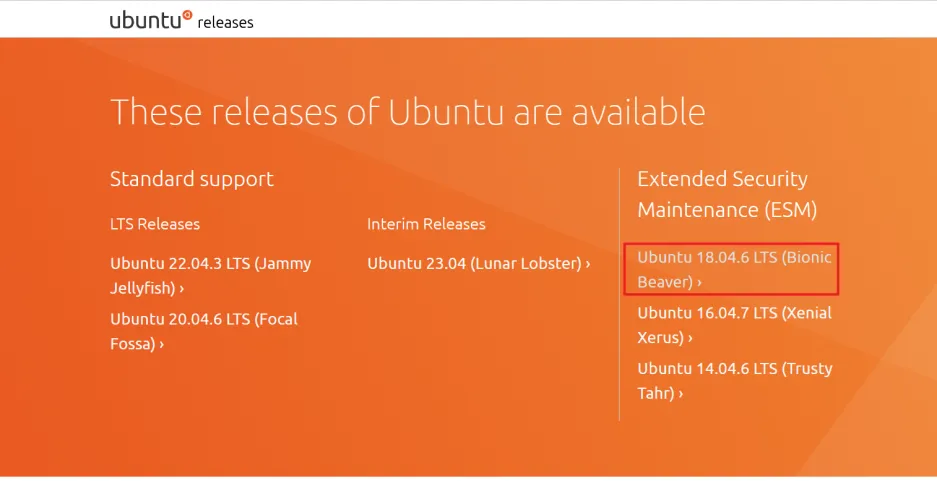Click the 'Interim Releases' subheading
Image resolution: width=937 pixels, height=481 pixels.
(x=426, y=224)
